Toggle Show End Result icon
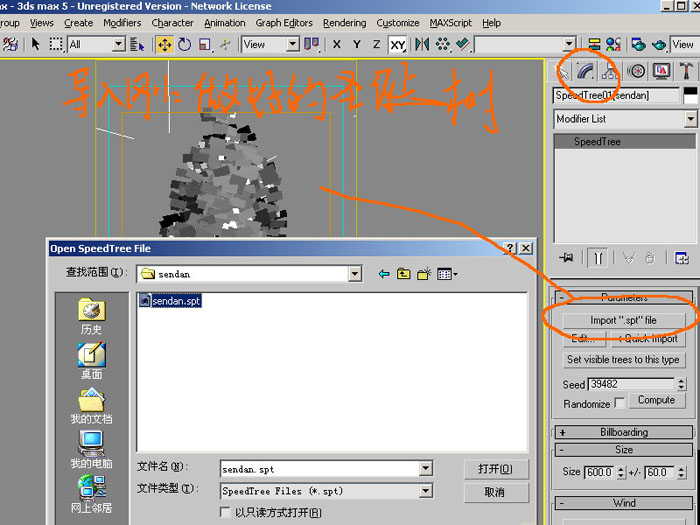 click(598, 258)
